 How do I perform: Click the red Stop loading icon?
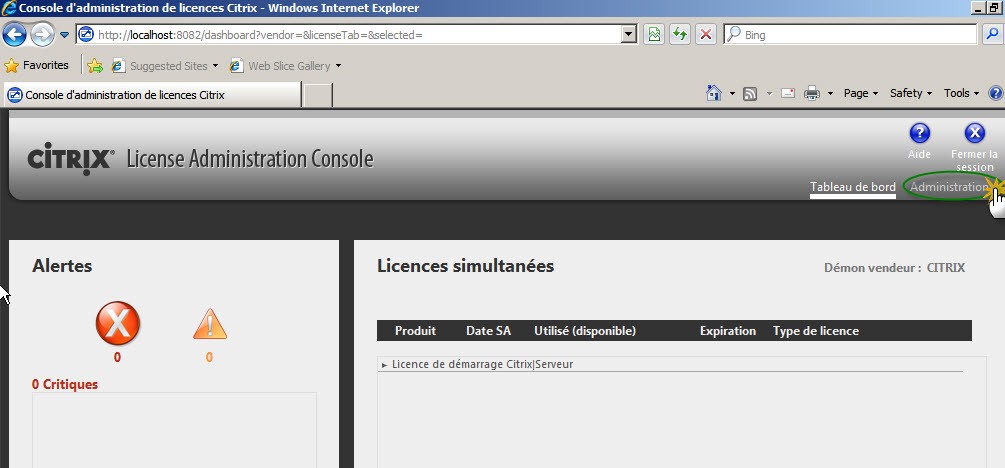pos(706,35)
